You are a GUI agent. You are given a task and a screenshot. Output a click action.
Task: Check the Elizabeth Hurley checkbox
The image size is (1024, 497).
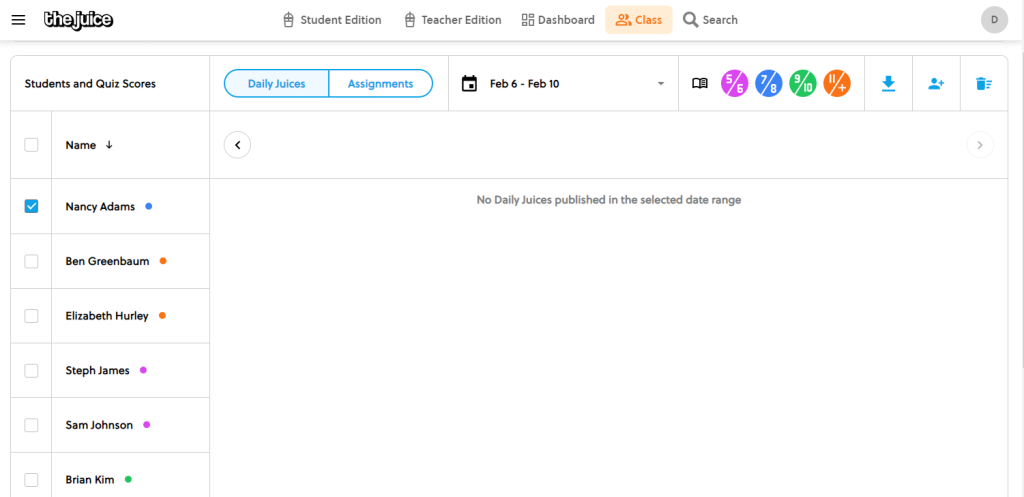(x=31, y=316)
